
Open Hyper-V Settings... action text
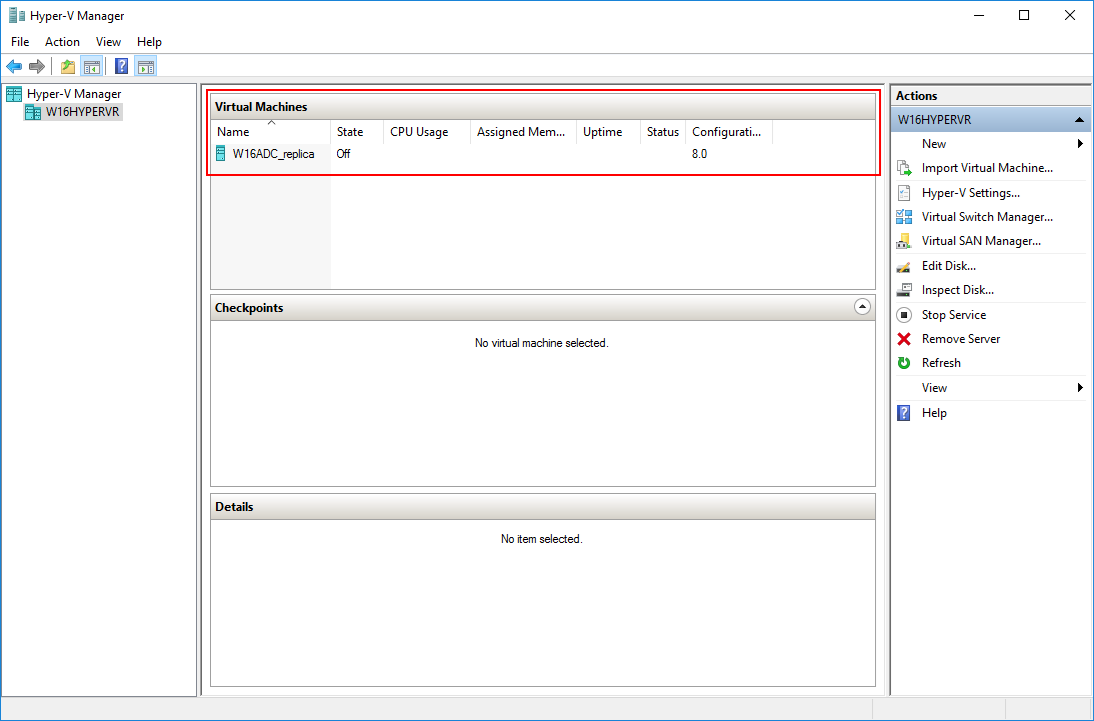971,193
